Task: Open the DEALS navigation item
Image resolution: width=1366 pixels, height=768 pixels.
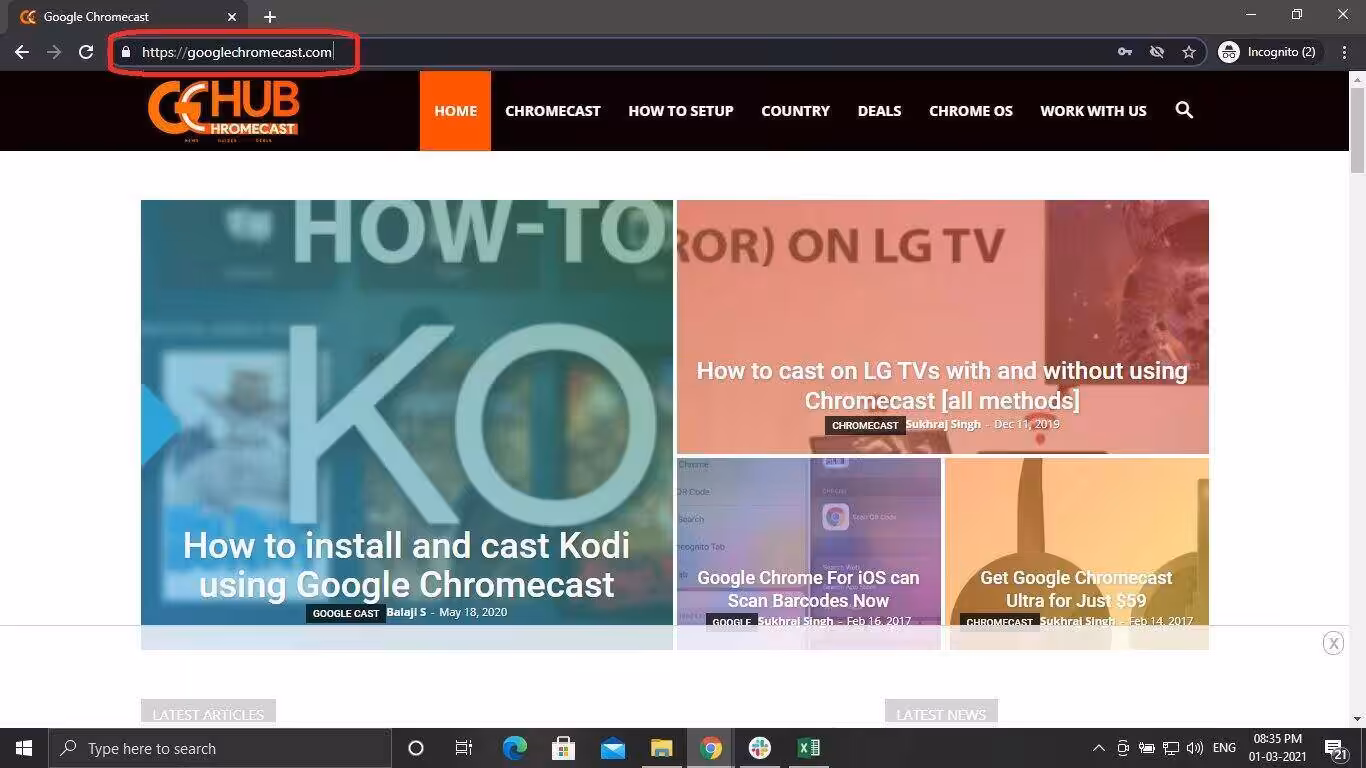Action: click(x=879, y=111)
